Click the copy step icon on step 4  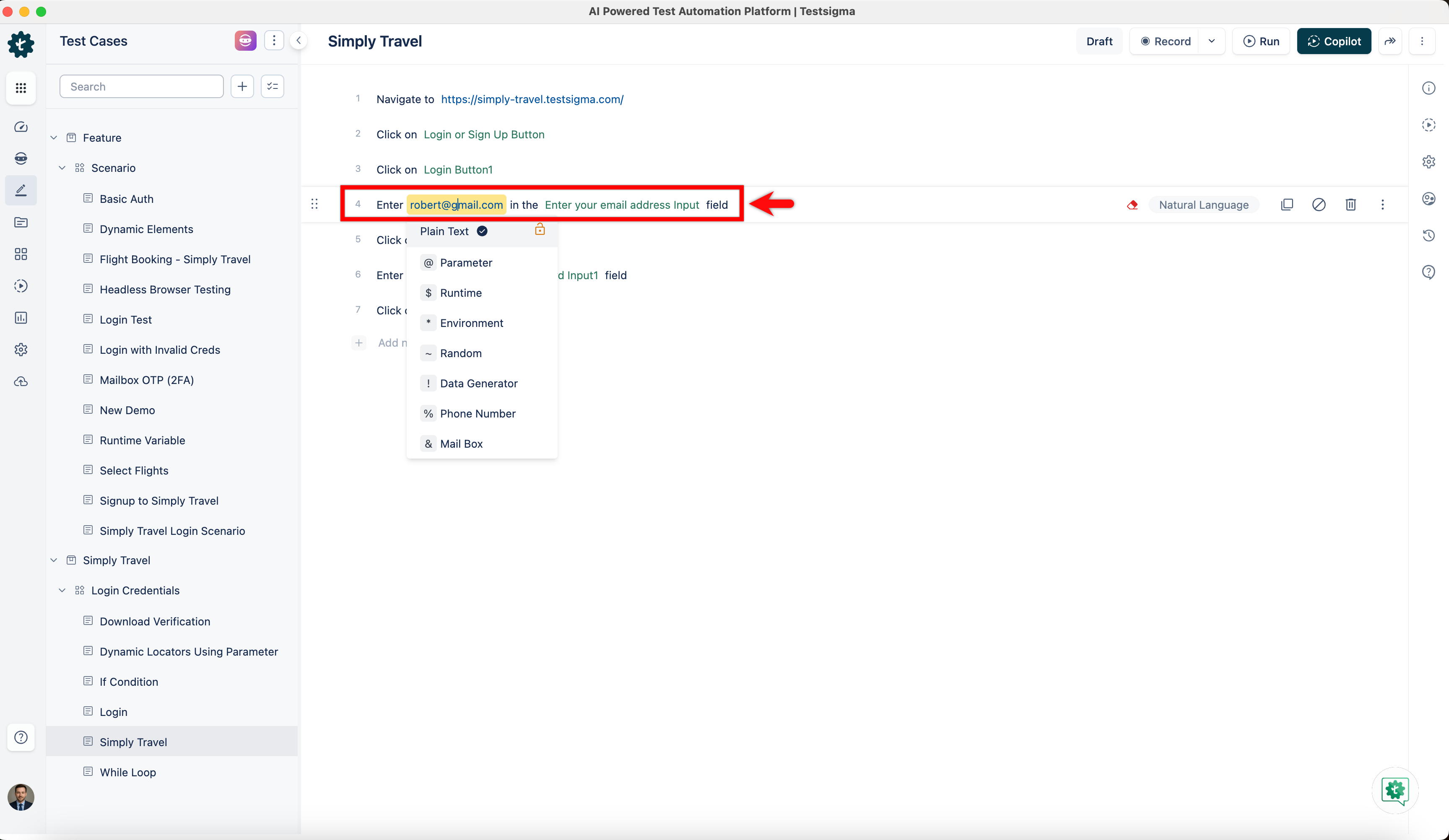[1287, 205]
